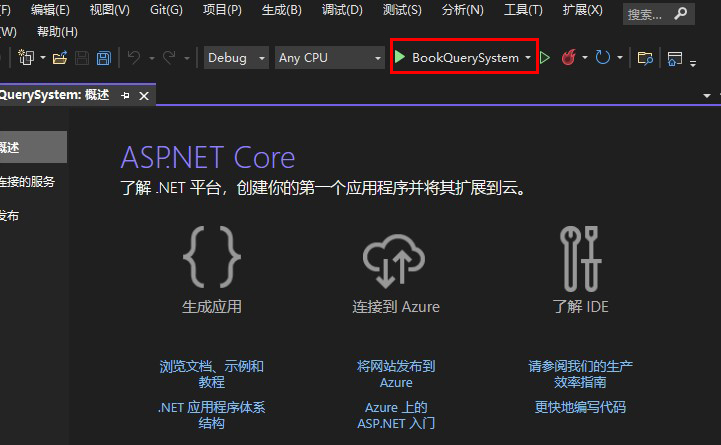Click the Undo arrow icon
This screenshot has height=445, width=721.
click(x=134, y=58)
